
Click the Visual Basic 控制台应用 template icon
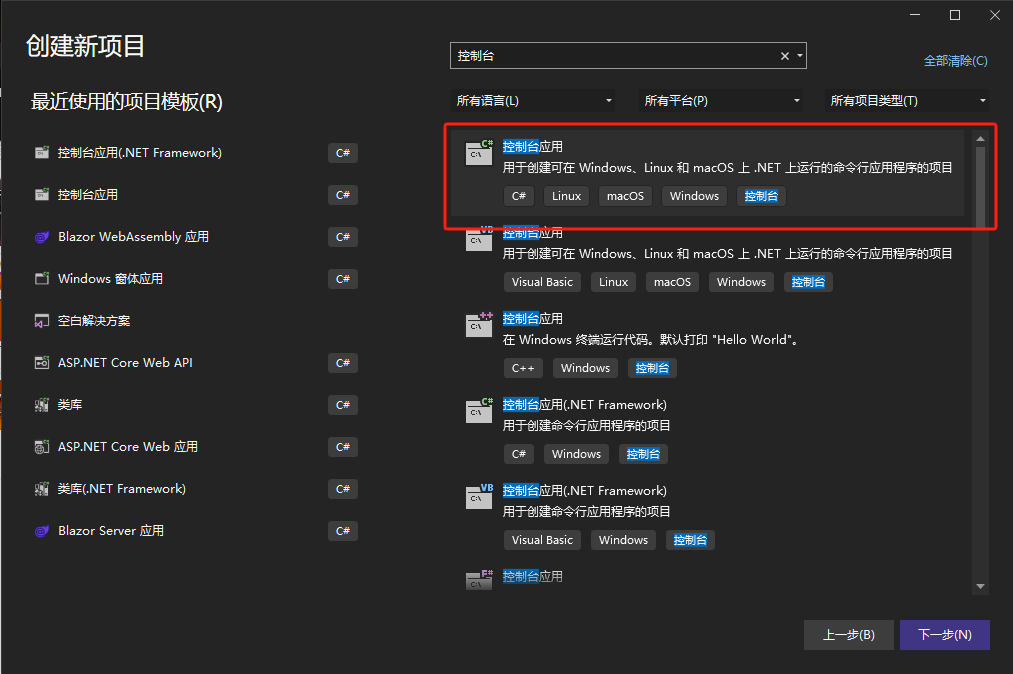click(x=478, y=239)
